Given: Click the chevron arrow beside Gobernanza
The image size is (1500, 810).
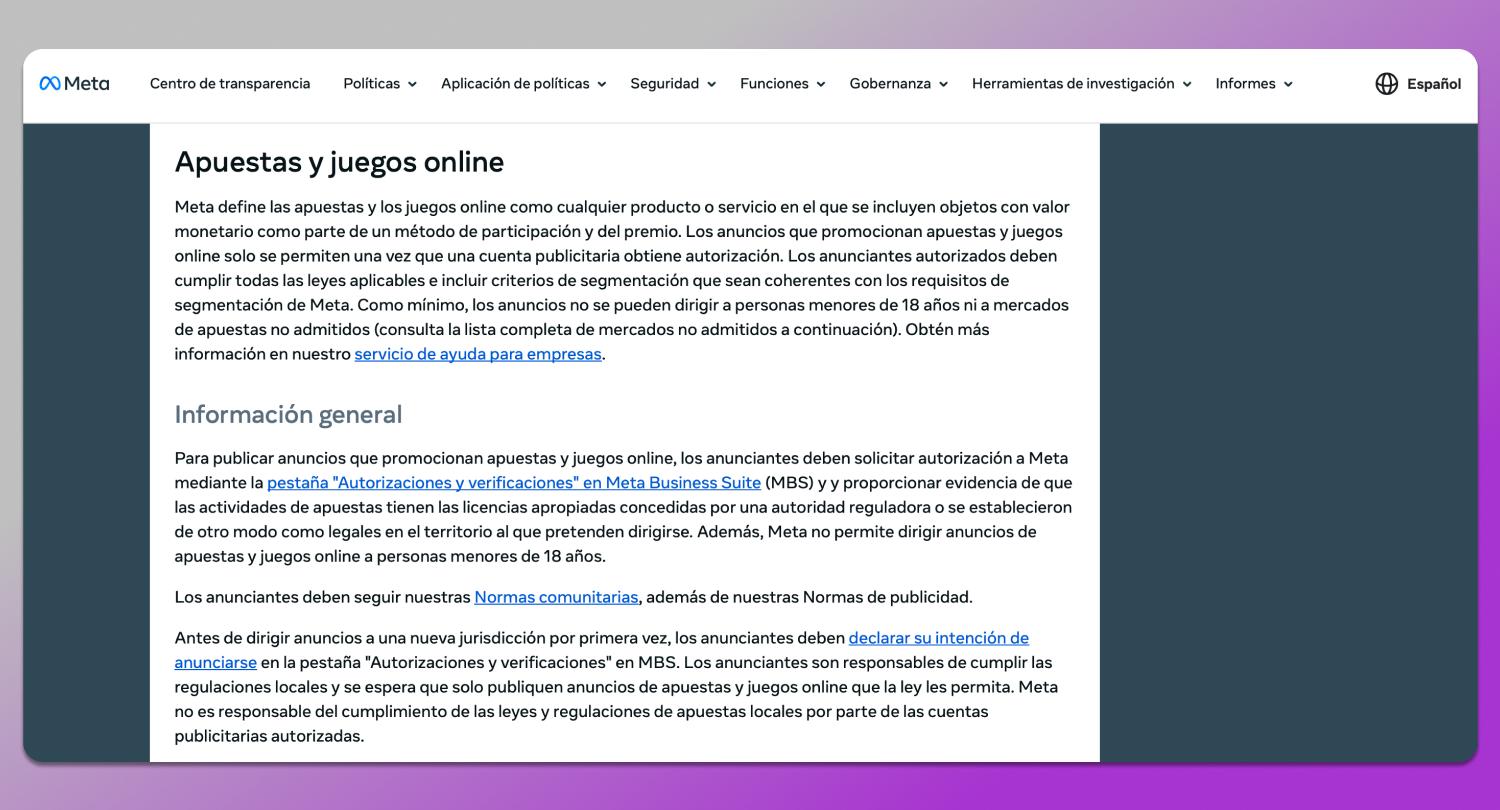Looking at the screenshot, I should pos(943,85).
